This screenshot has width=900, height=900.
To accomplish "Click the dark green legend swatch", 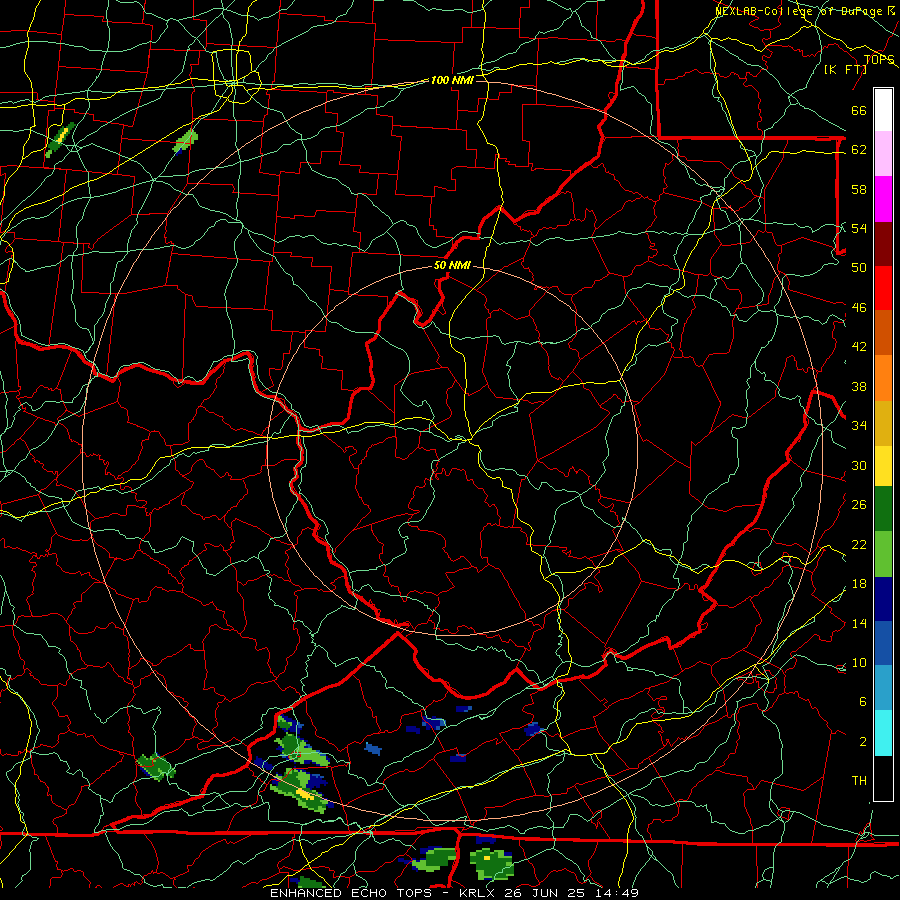I will pos(883,509).
